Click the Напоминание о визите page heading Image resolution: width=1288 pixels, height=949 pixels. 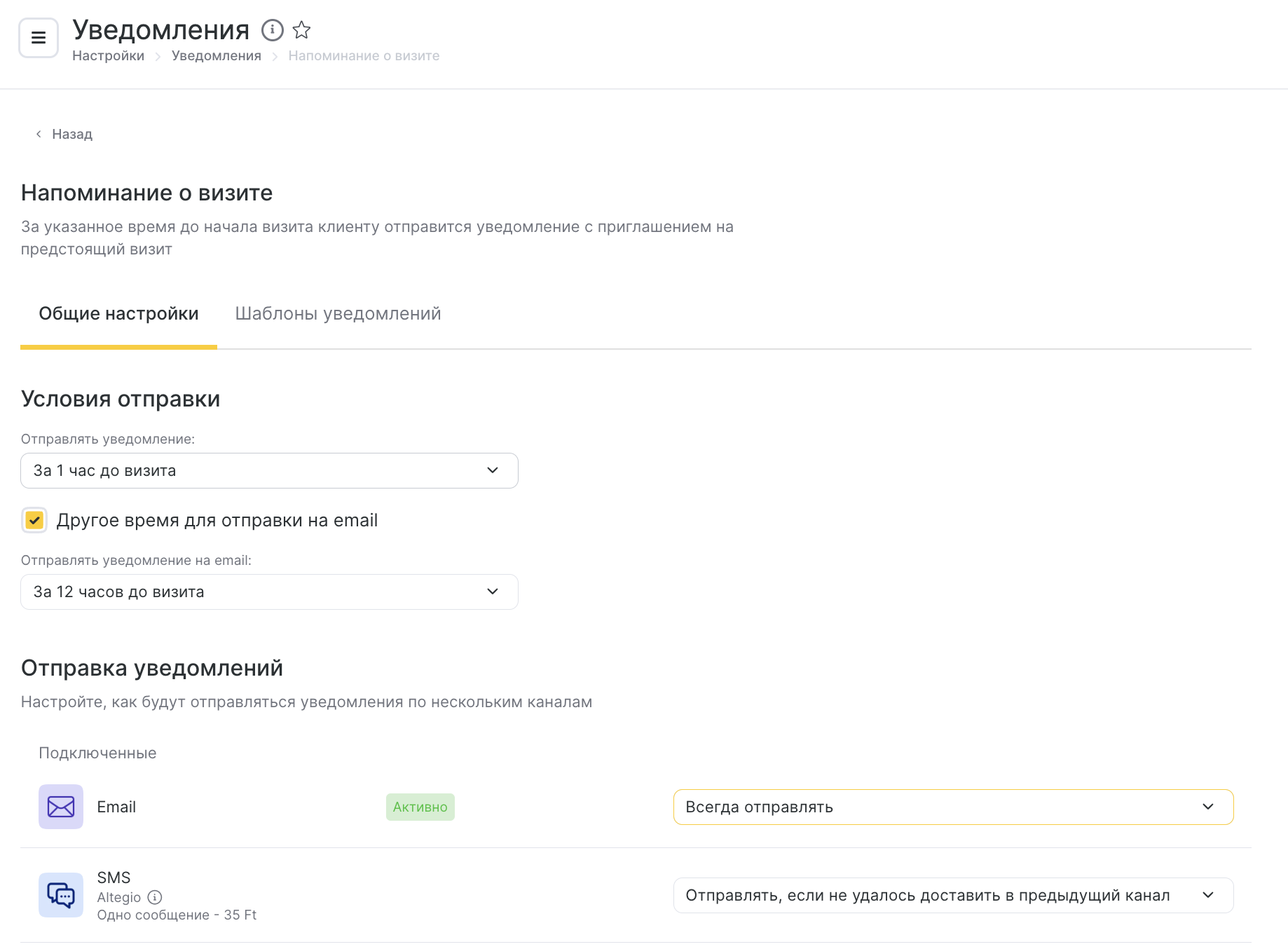[146, 193]
